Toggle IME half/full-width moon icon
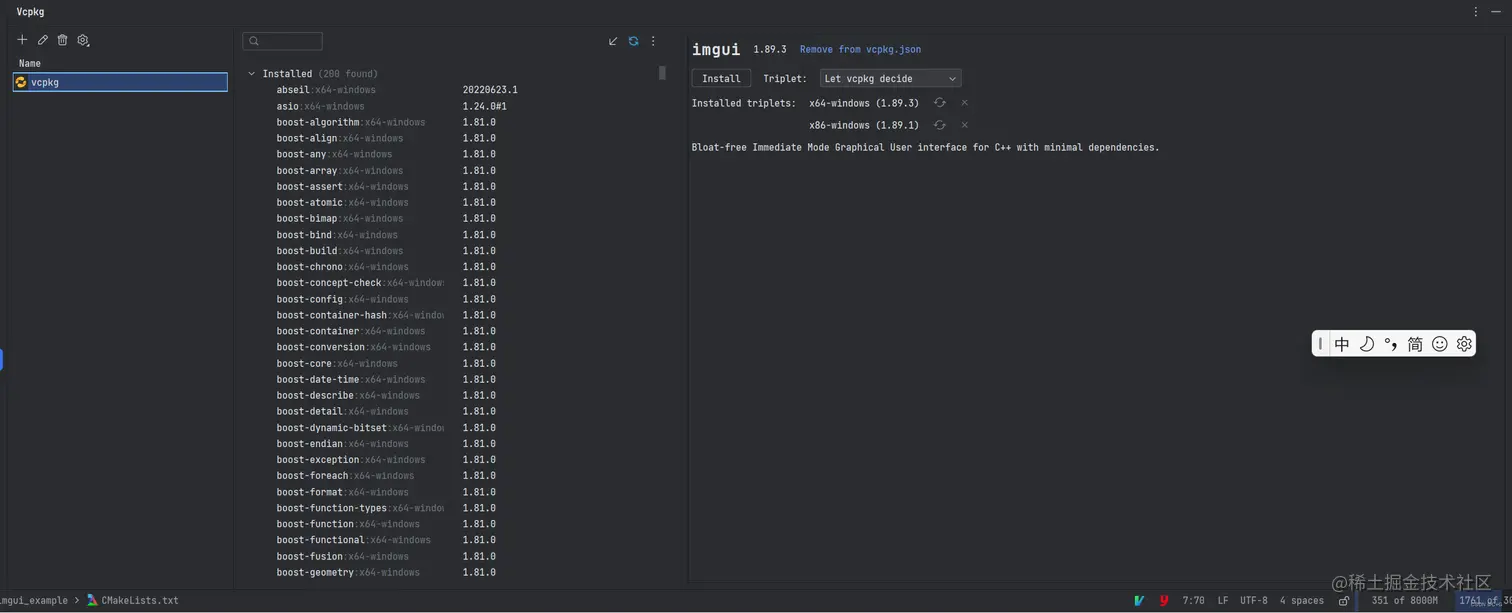The height and width of the screenshot is (613, 1512). click(x=1367, y=344)
